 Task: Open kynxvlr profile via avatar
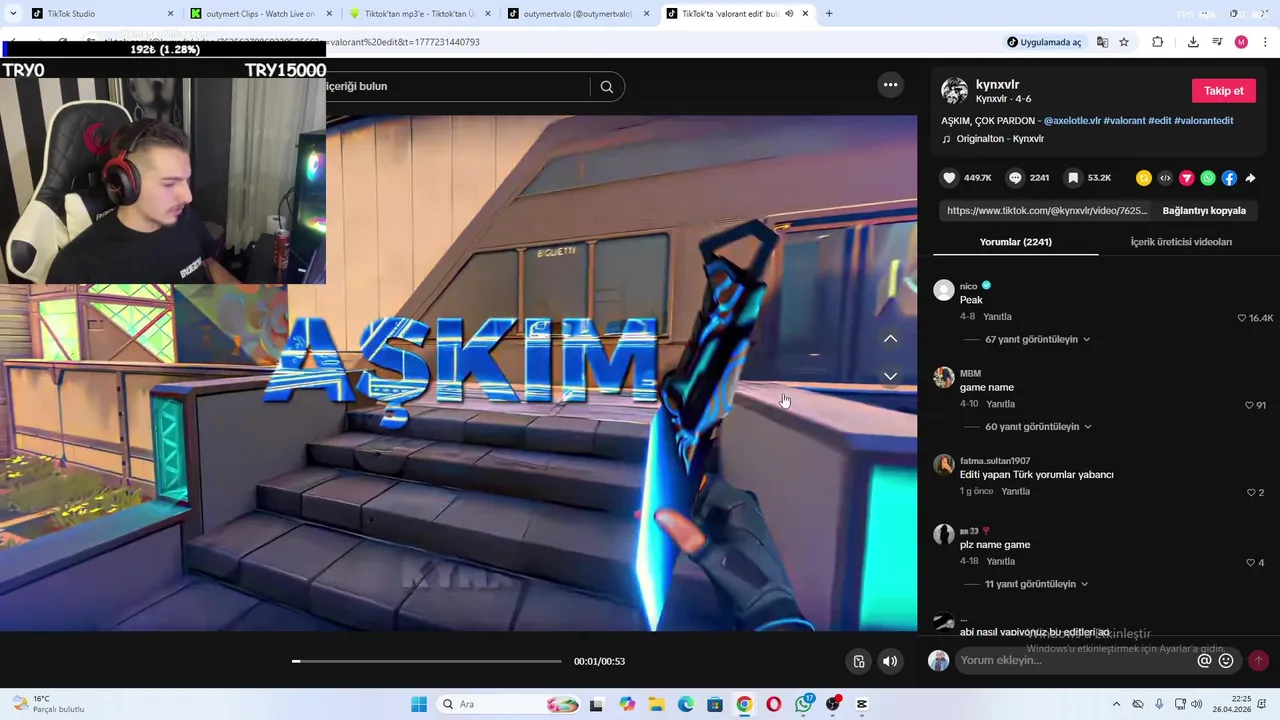click(x=954, y=91)
